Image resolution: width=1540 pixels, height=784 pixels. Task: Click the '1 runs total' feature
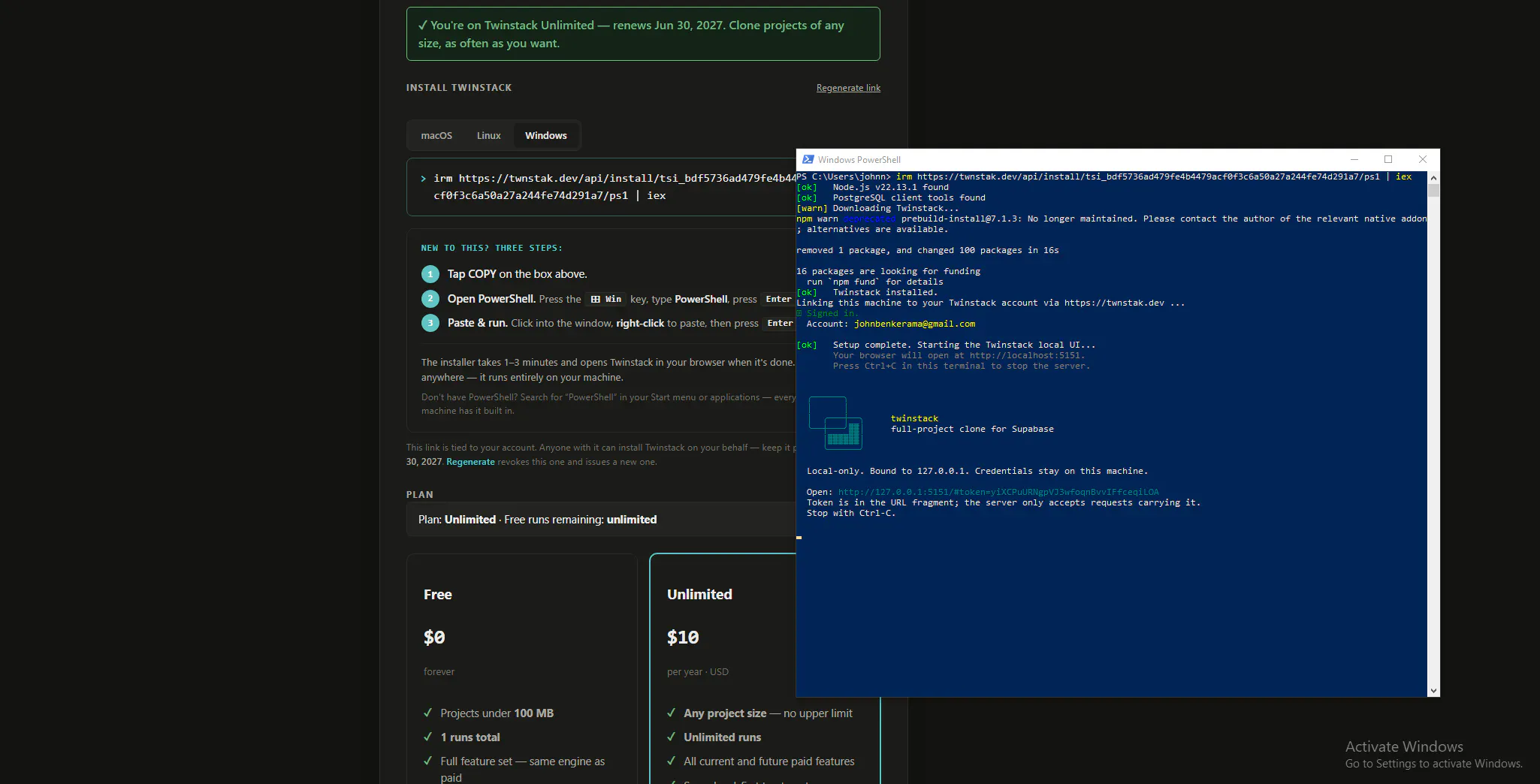coord(470,737)
